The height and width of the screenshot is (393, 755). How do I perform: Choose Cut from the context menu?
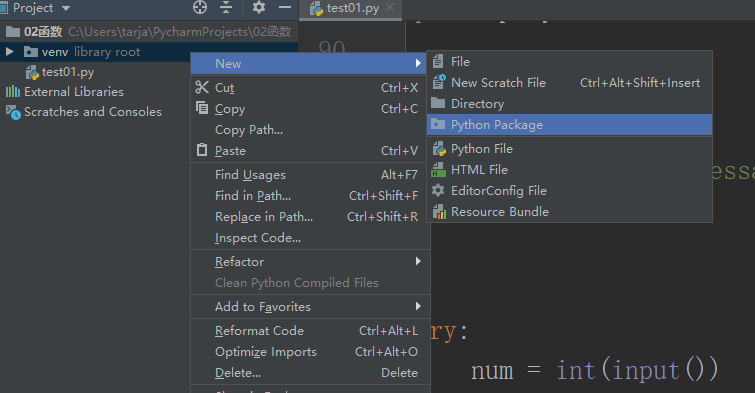pyautogui.click(x=309, y=88)
